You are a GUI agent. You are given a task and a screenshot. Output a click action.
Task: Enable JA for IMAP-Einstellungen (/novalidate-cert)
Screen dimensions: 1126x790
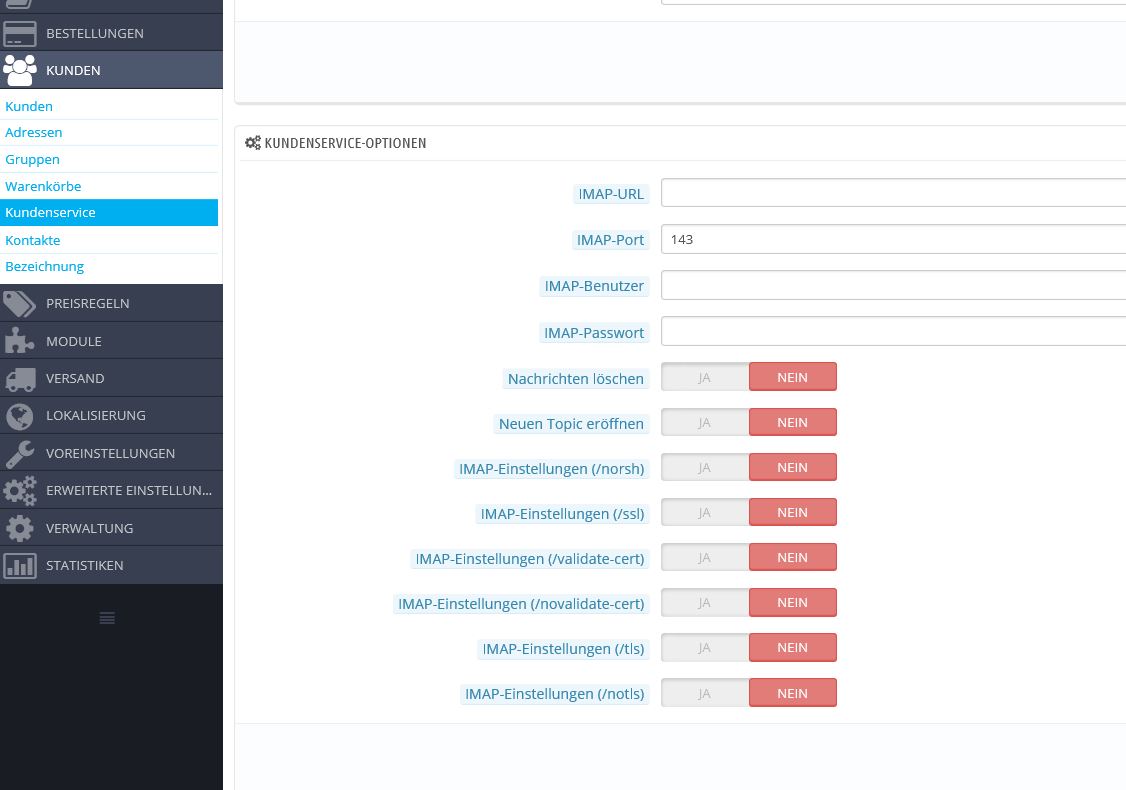tap(704, 603)
